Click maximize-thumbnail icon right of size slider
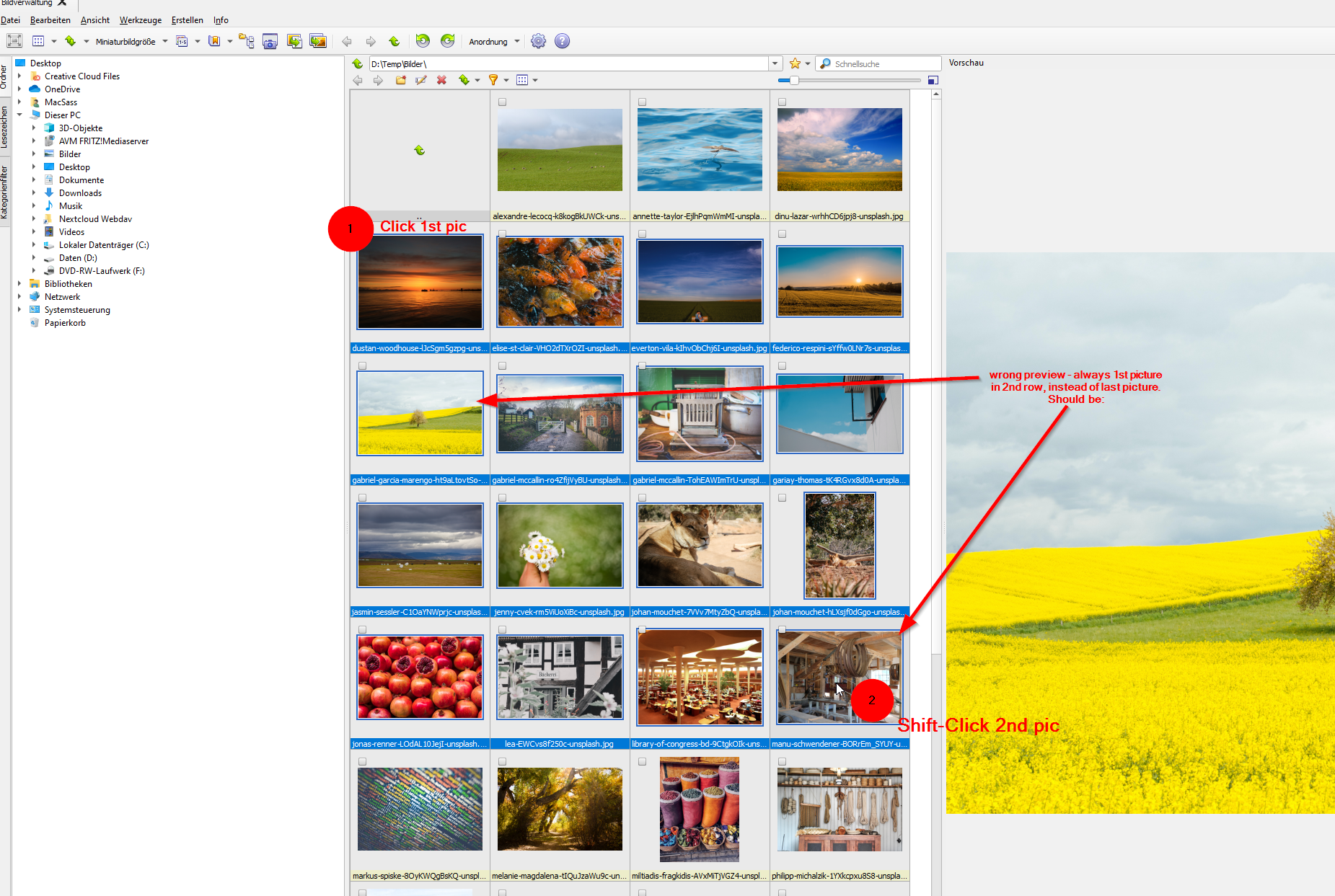Image resolution: width=1335 pixels, height=896 pixels. coord(933,80)
